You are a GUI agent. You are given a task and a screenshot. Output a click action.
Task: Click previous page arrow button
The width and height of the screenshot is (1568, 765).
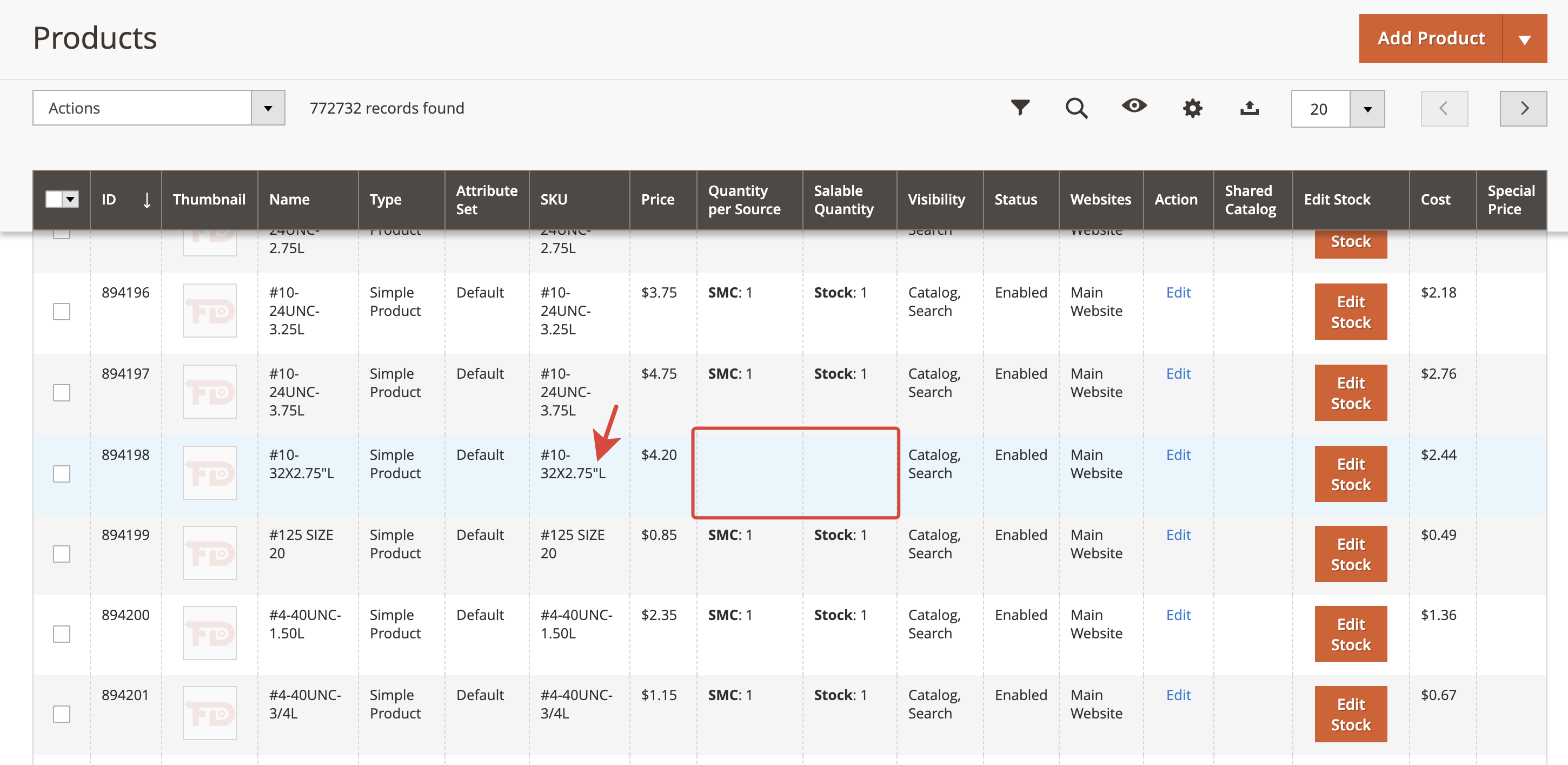(x=1443, y=108)
